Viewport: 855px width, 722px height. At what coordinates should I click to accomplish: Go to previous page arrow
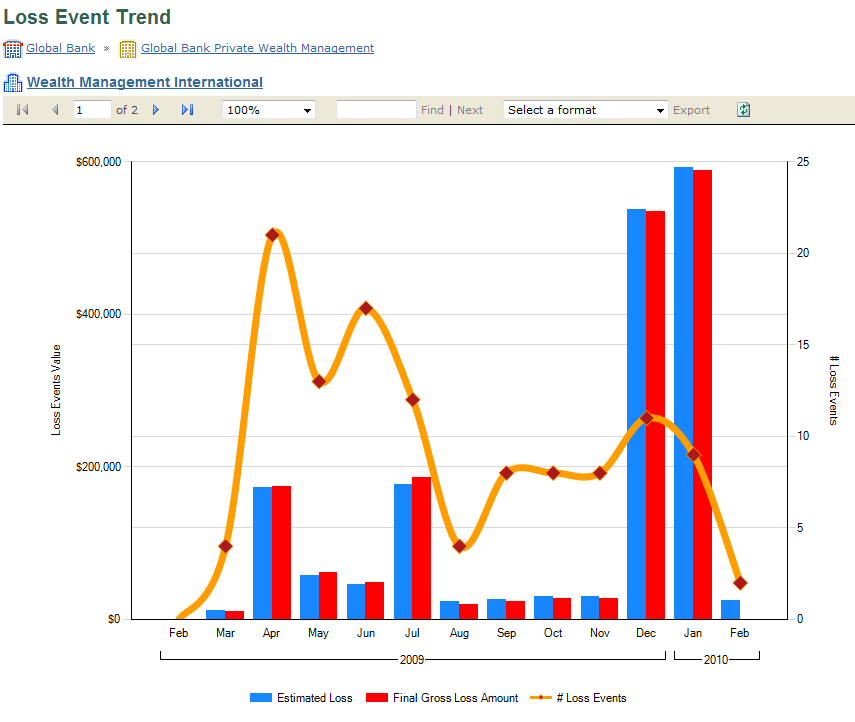[55, 110]
